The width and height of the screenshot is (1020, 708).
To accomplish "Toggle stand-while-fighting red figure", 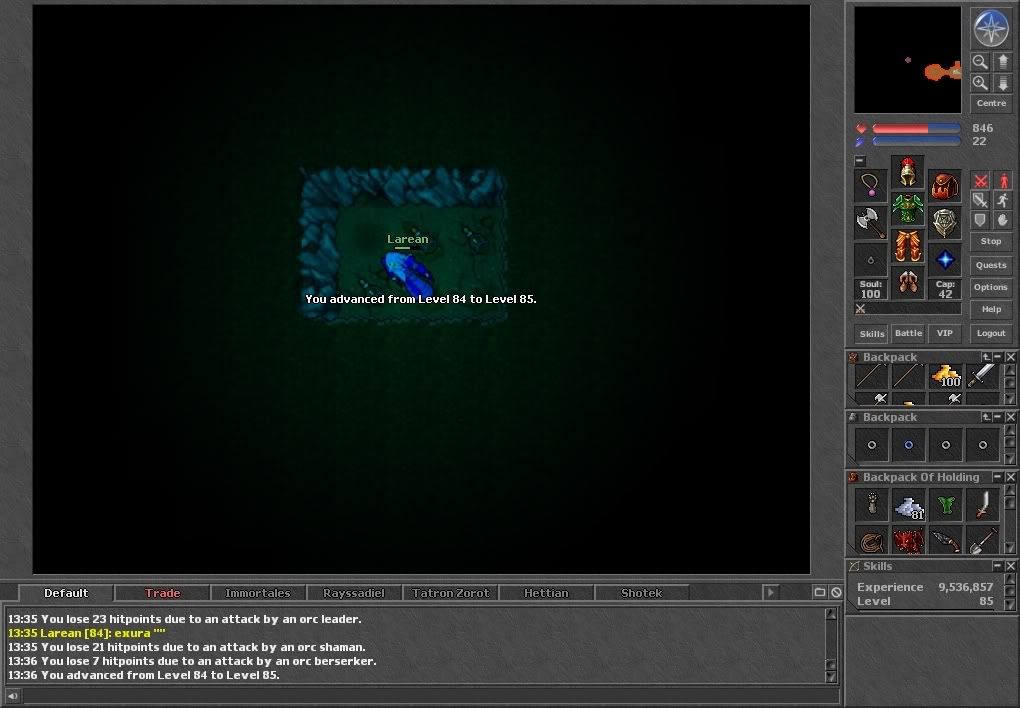I will pyautogui.click(x=1003, y=180).
